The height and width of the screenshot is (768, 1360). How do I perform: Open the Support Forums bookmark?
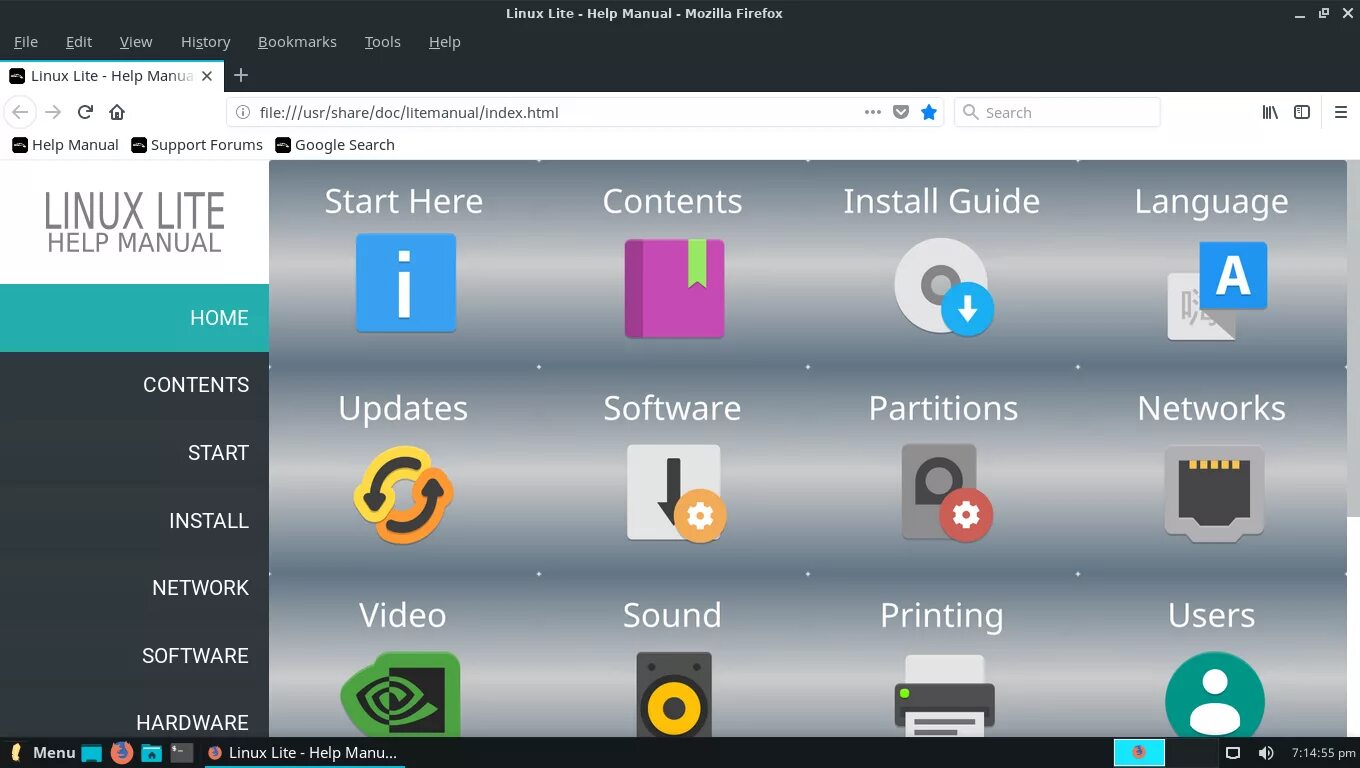click(x=197, y=144)
